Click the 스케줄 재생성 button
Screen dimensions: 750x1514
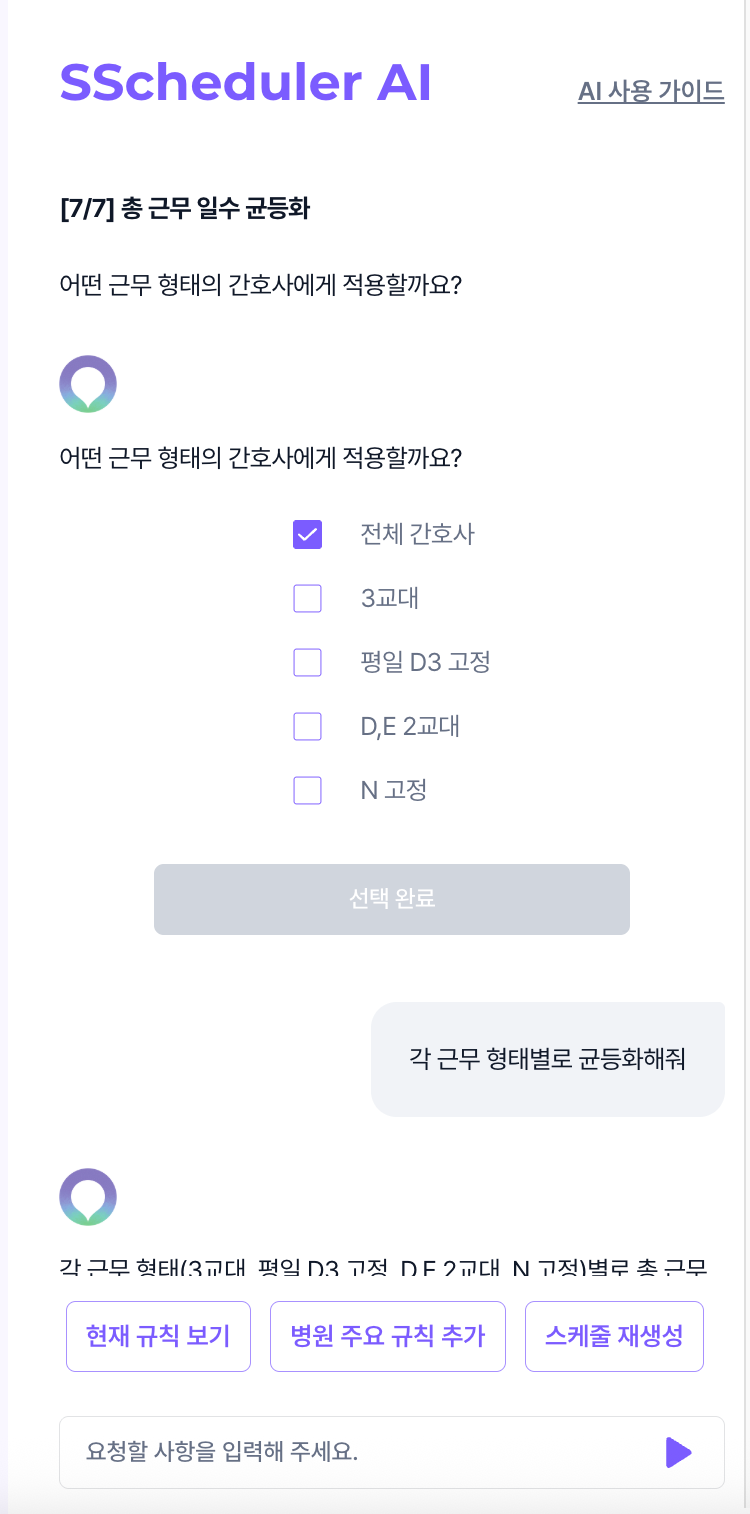[614, 1336]
